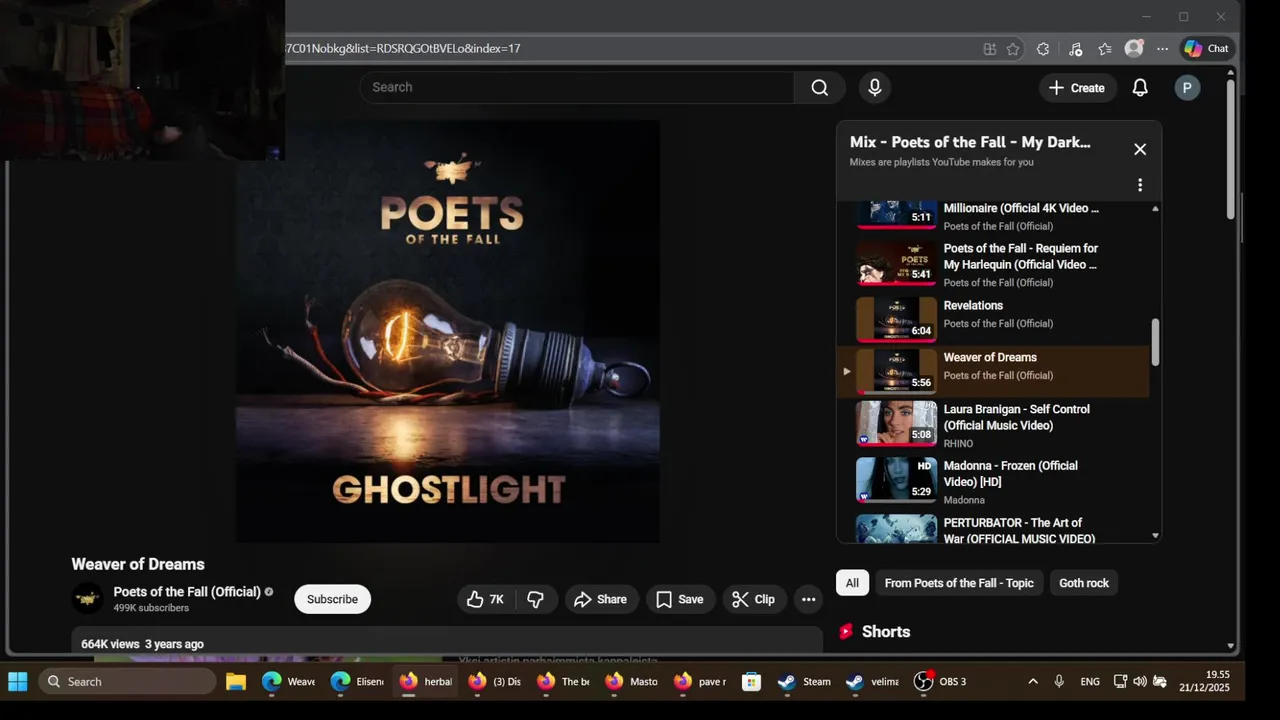Switch to Firefox (3) Dis taskbar window
1280x720 pixels.
(494, 681)
